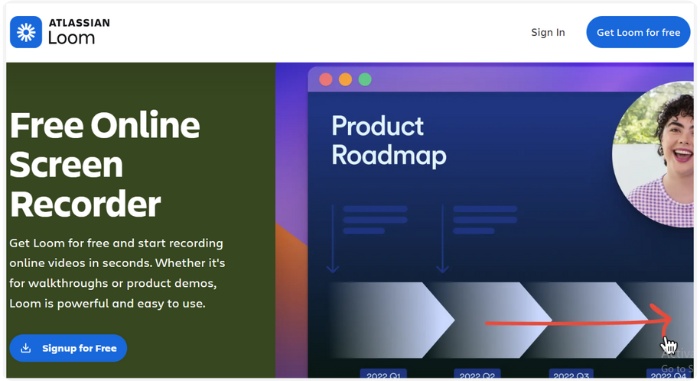The height and width of the screenshot is (381, 700).
Task: Click the 2022 Q3 roadmap label
Action: pos(571,374)
